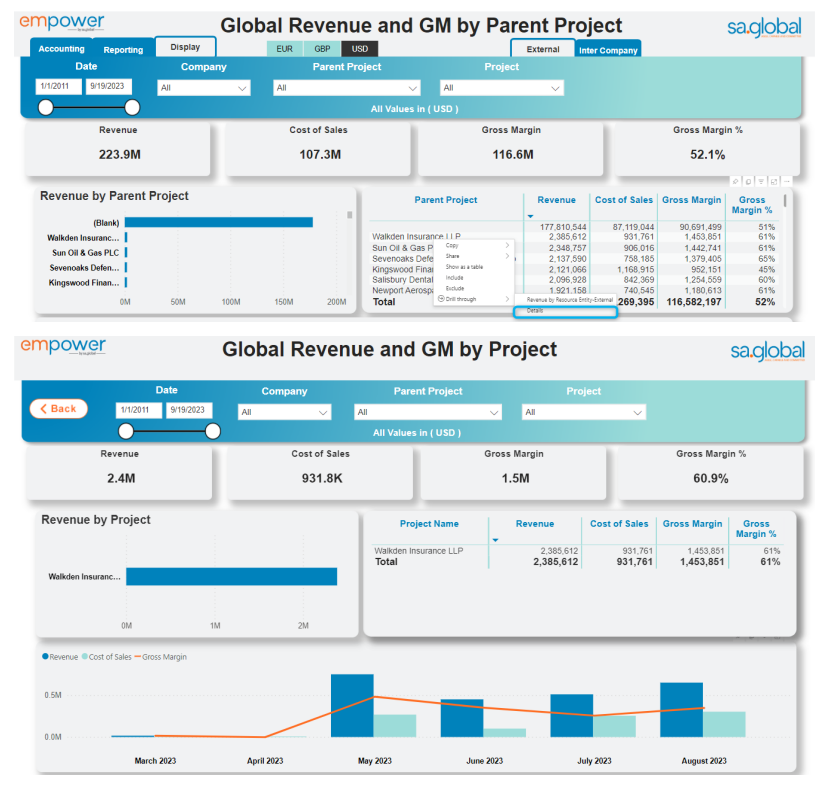Click the Sun Oil & Gas PLC chart label
The width and height of the screenshot is (815, 787).
[x=85, y=253]
